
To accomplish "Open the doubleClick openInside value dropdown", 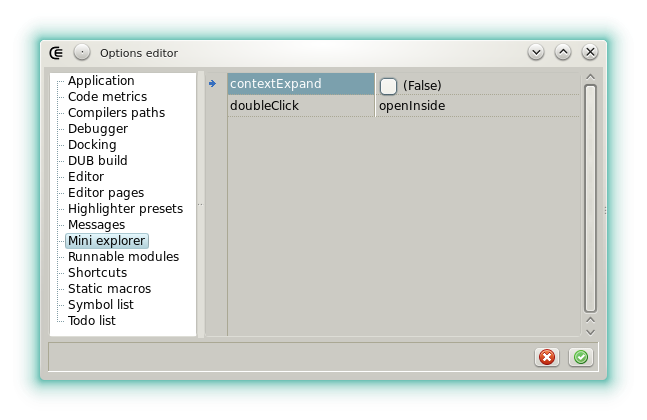I will (476, 106).
